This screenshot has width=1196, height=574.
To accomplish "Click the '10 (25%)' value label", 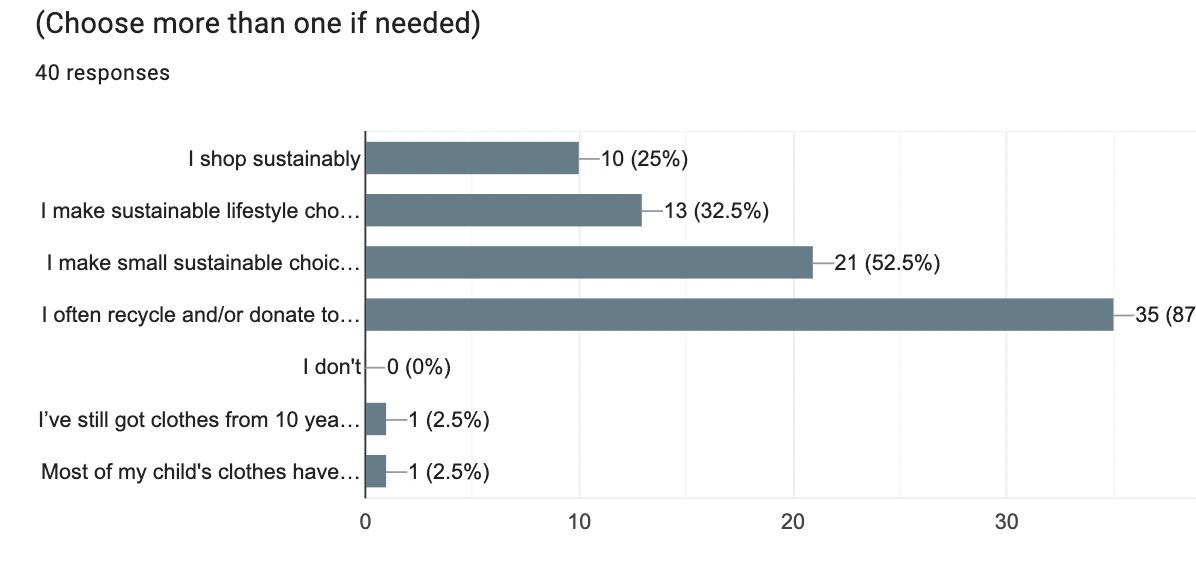I will [645, 159].
